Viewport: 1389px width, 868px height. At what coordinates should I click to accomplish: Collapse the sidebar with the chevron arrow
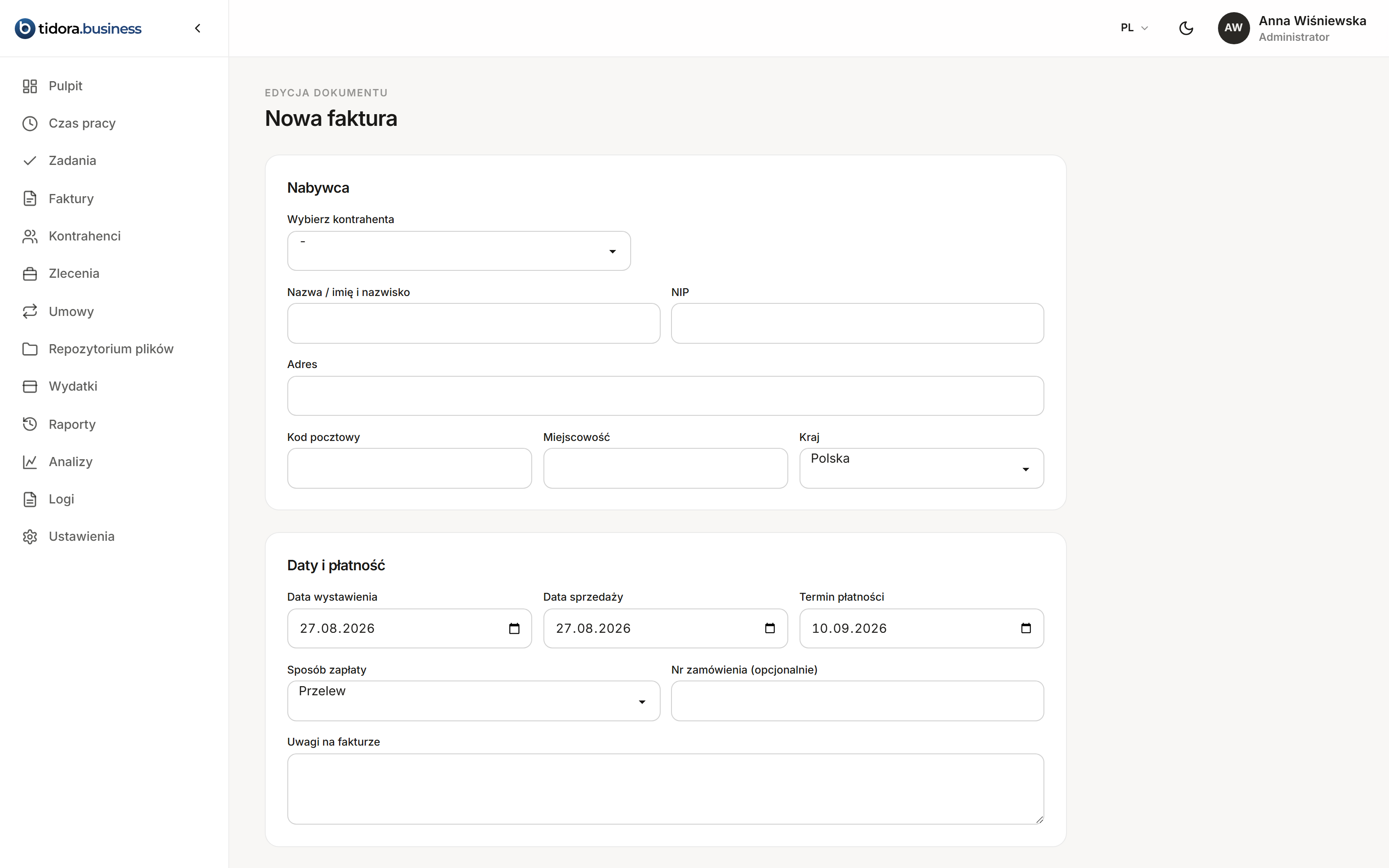point(197,28)
